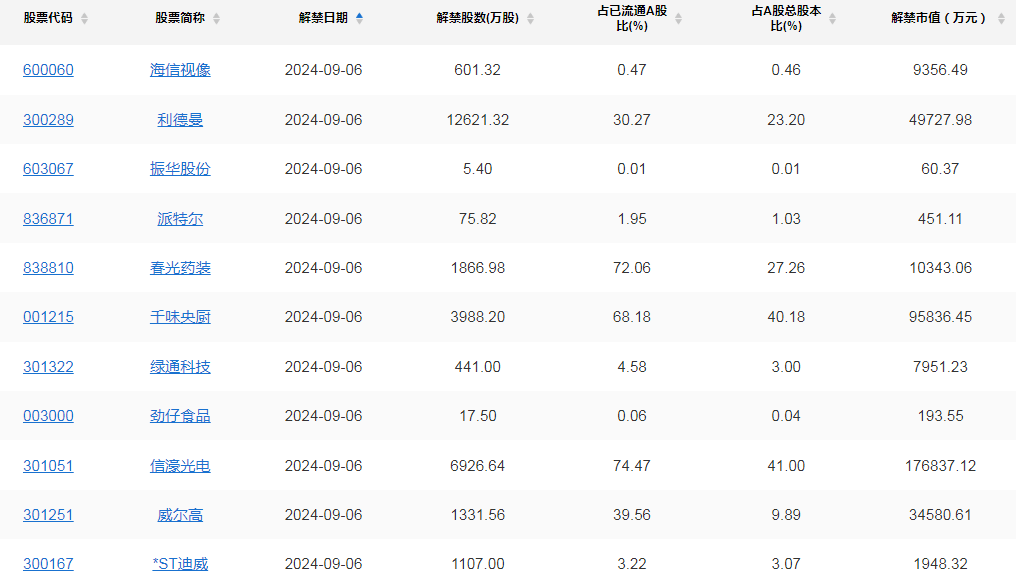Open 利德曼 stock name link

coord(180,120)
